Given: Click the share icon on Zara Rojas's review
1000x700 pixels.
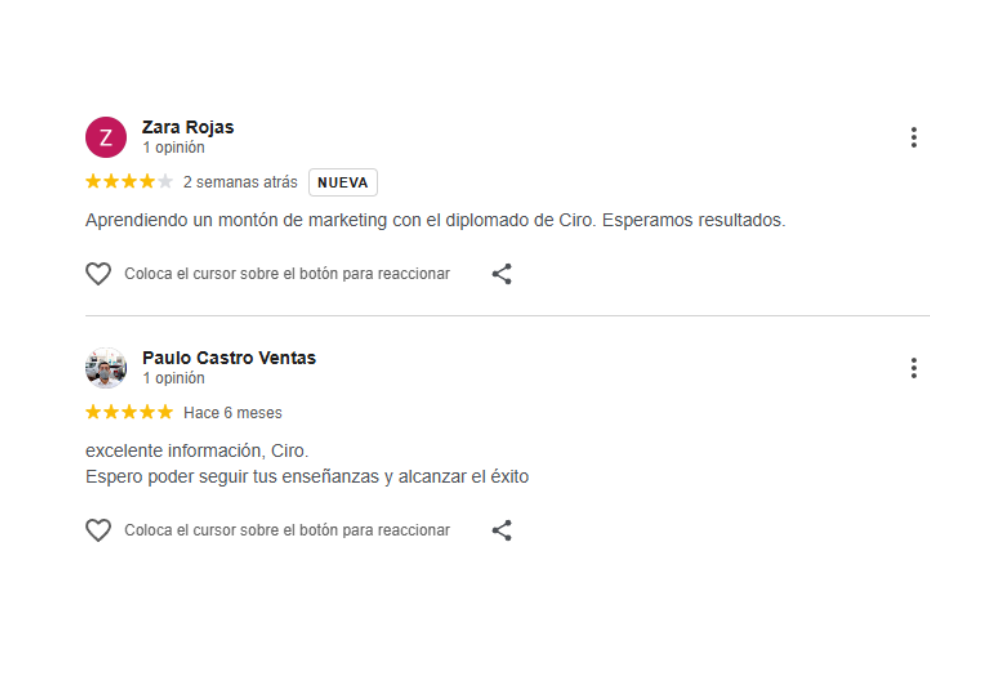Looking at the screenshot, I should click(x=501, y=273).
